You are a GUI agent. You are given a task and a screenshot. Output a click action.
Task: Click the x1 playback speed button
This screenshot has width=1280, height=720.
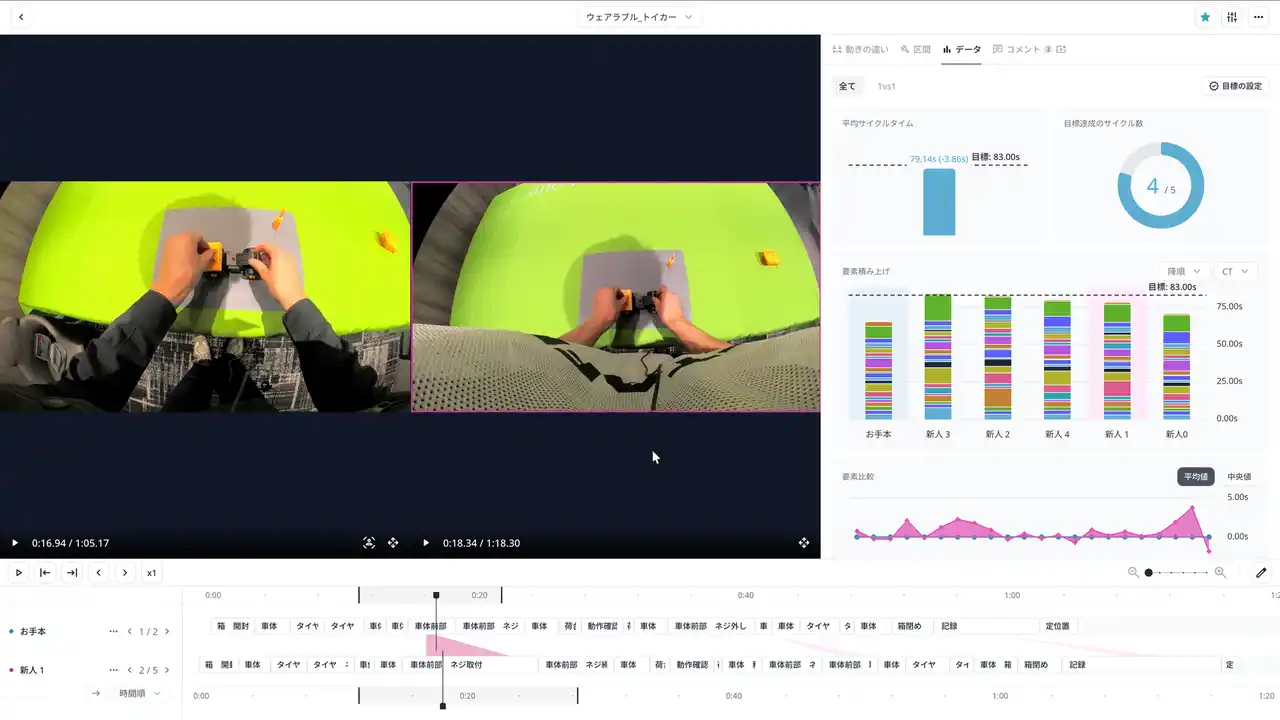pos(152,573)
